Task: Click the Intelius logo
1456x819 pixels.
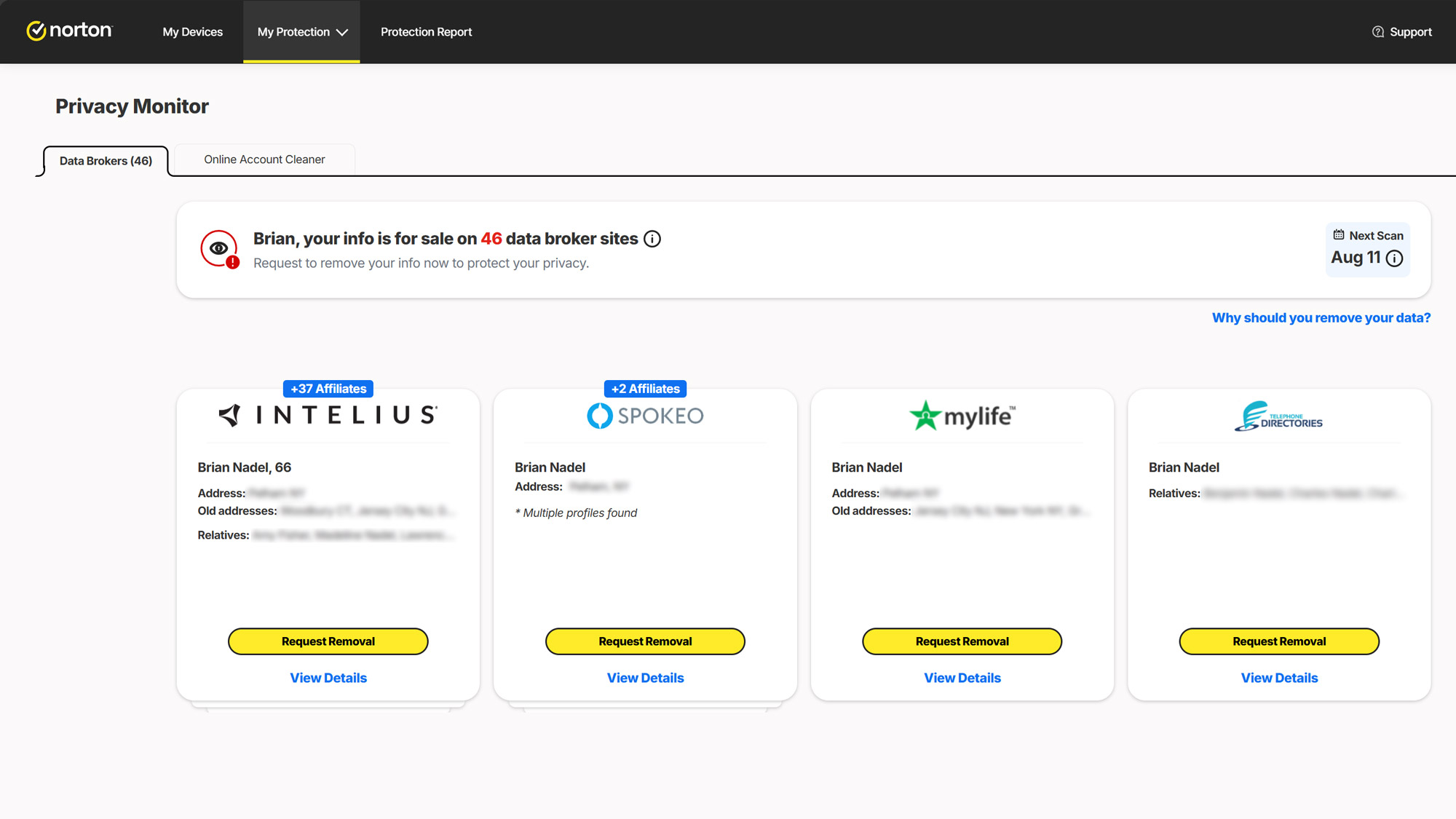Action: (x=328, y=415)
